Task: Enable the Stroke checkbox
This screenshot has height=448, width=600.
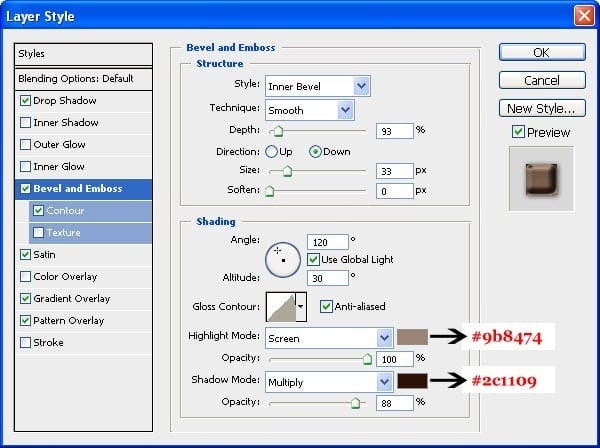Action: 25,342
